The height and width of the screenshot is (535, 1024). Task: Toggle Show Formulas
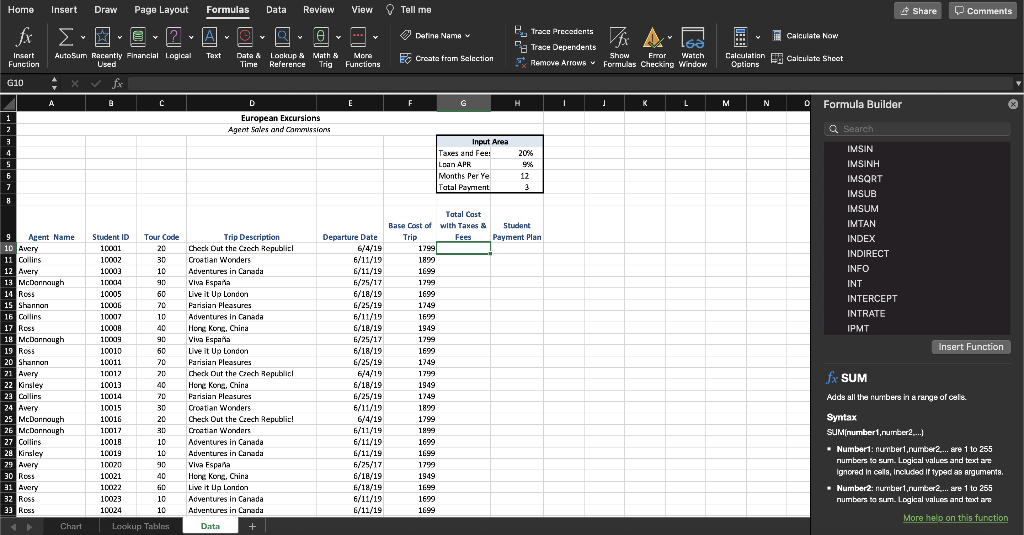click(618, 38)
